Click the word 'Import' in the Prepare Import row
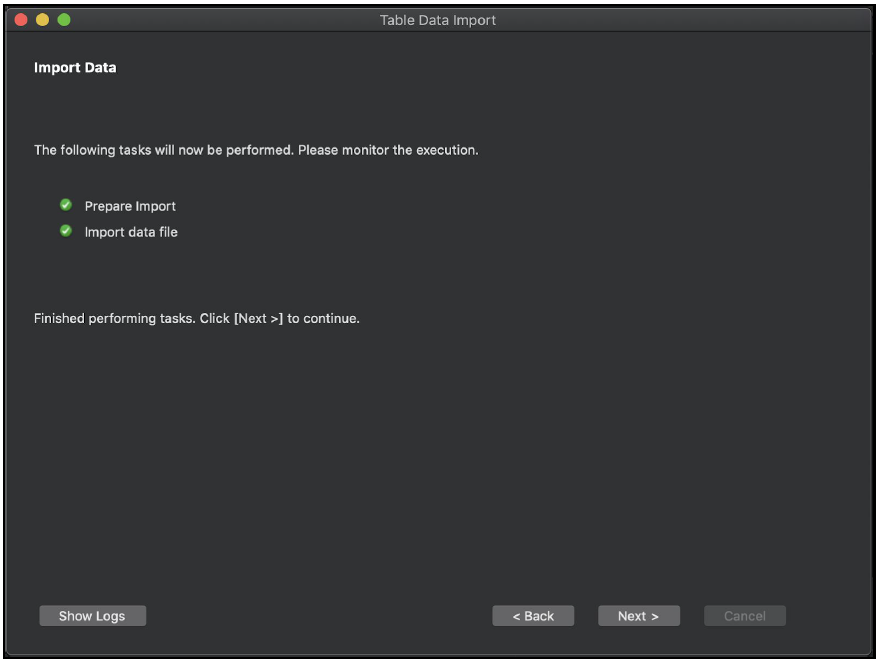The width and height of the screenshot is (882, 666). (x=155, y=206)
